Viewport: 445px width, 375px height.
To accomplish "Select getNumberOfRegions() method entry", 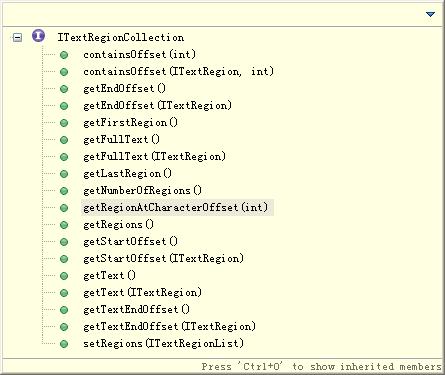I will click(x=143, y=190).
